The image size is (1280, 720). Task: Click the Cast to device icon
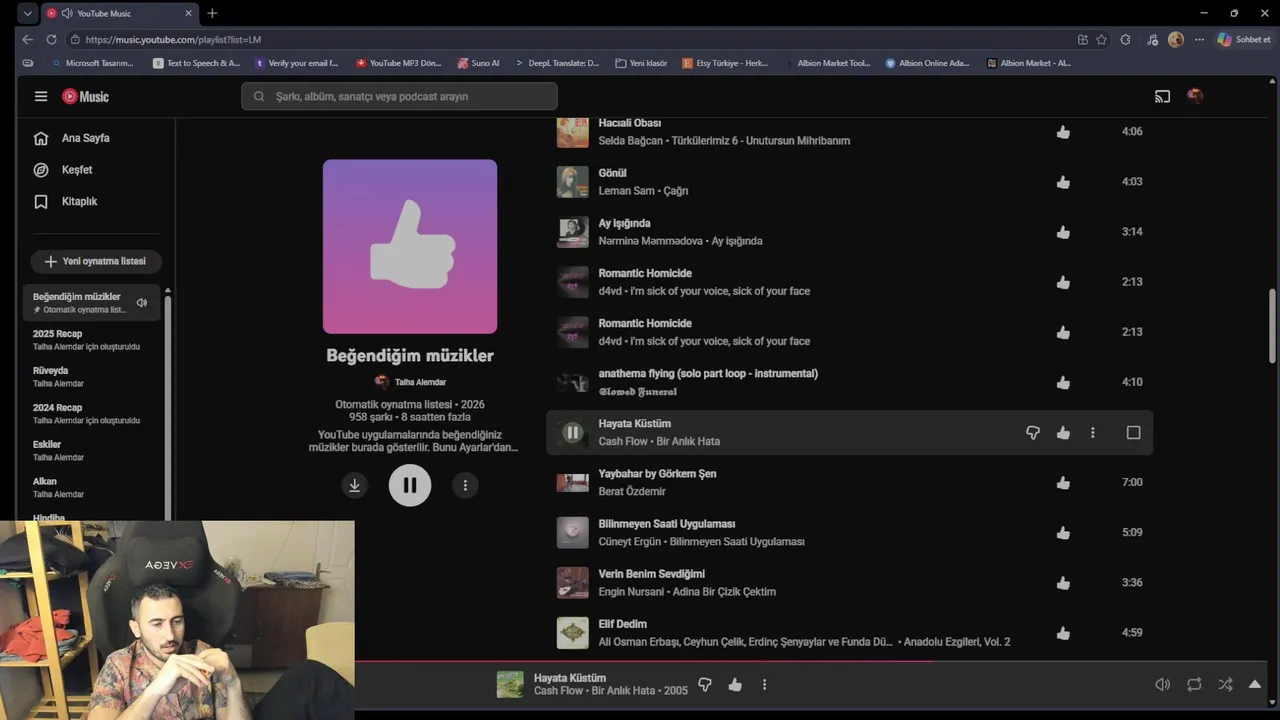pyautogui.click(x=1162, y=97)
